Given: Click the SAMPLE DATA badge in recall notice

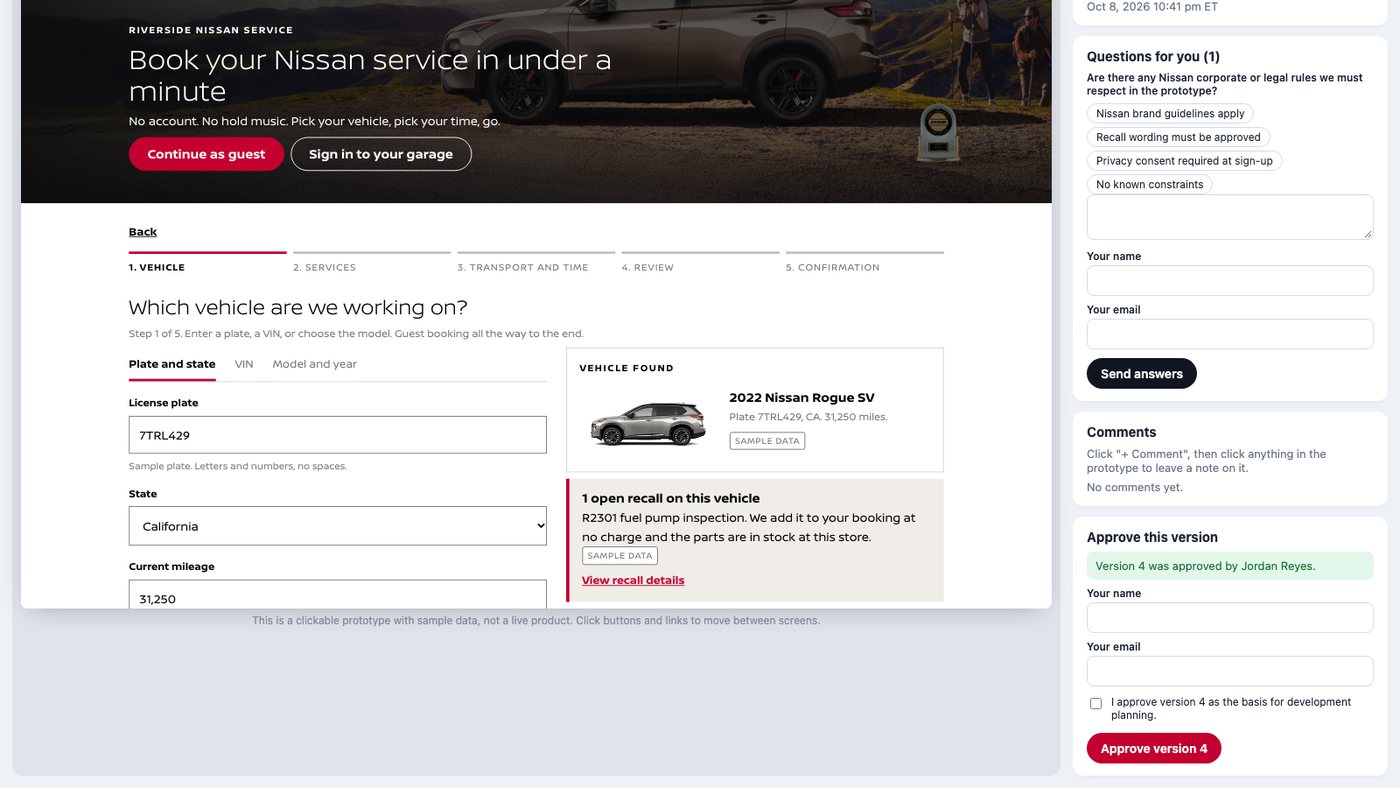Looking at the screenshot, I should pyautogui.click(x=620, y=556).
